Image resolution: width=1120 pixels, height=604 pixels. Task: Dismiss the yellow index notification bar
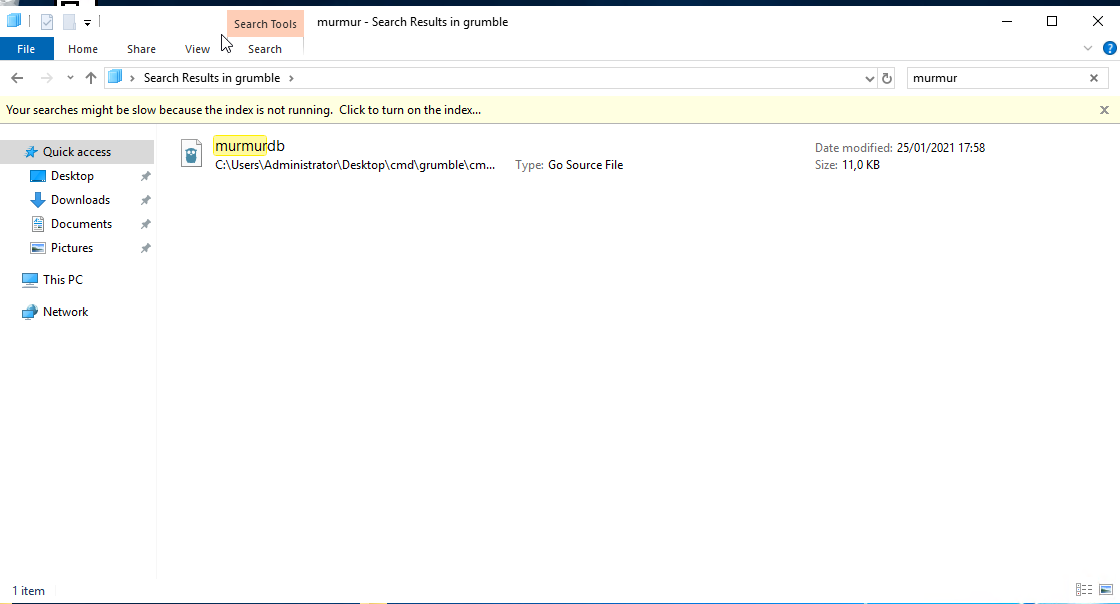click(x=1104, y=110)
